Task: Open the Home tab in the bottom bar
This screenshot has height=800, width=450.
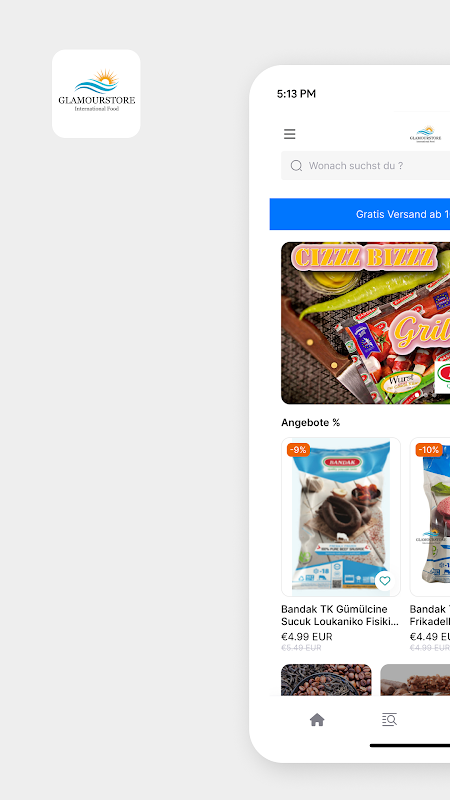Action: click(317, 719)
